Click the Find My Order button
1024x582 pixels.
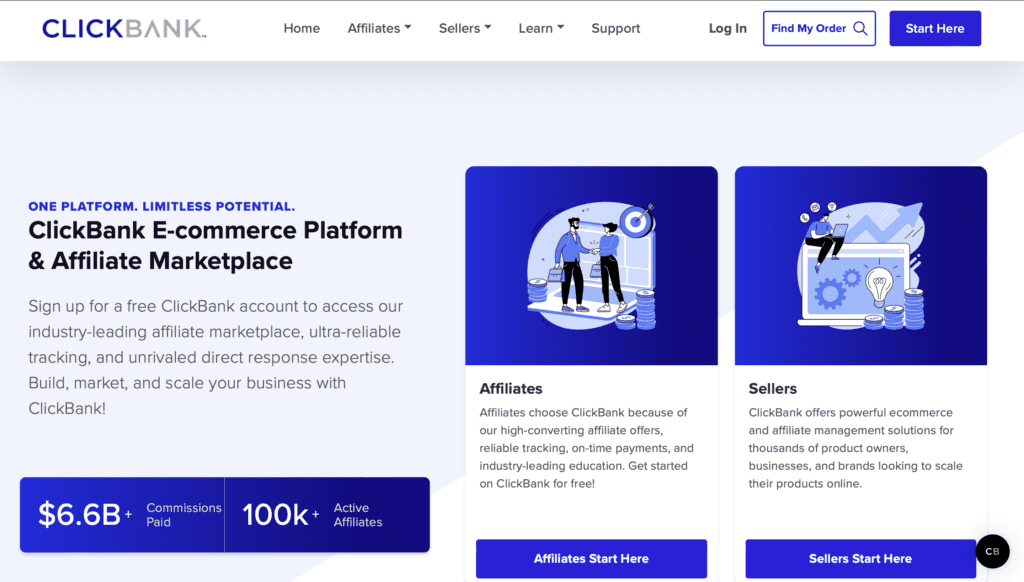tap(819, 28)
